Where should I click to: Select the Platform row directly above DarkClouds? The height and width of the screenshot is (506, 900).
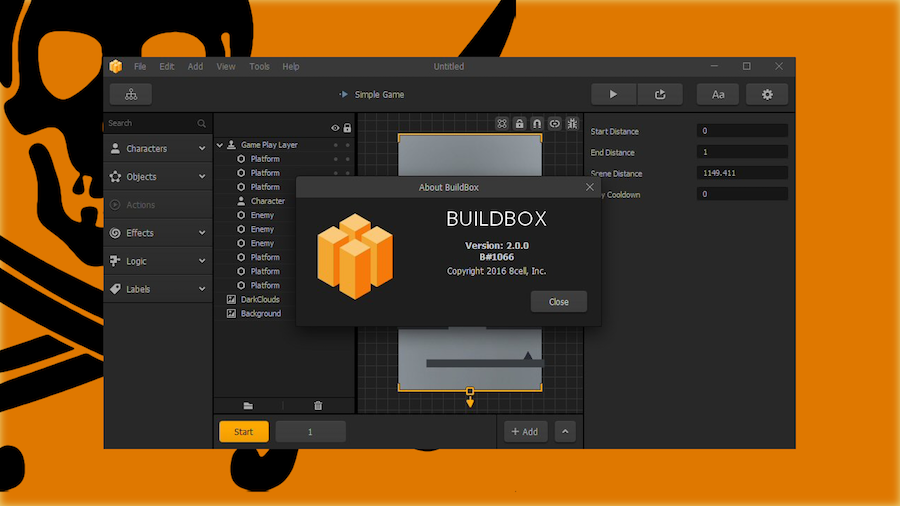click(265, 285)
